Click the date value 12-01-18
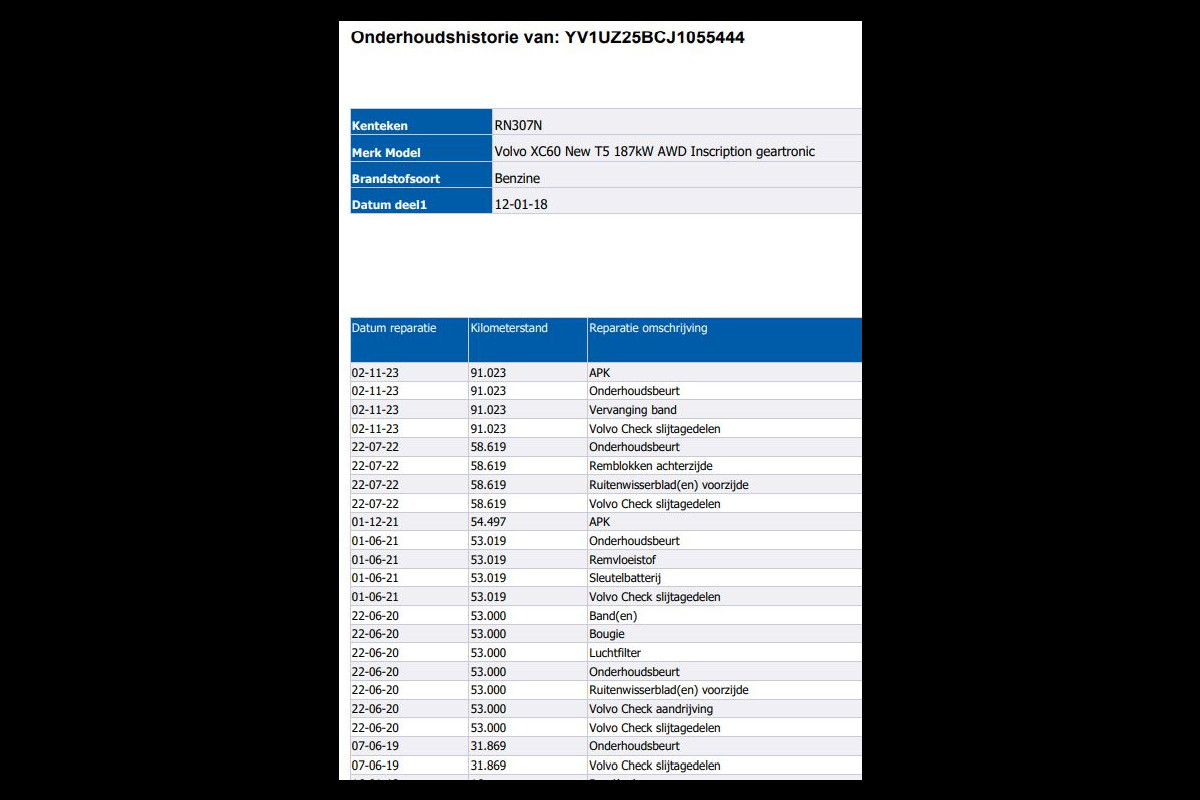The height and width of the screenshot is (800, 1200). click(521, 204)
